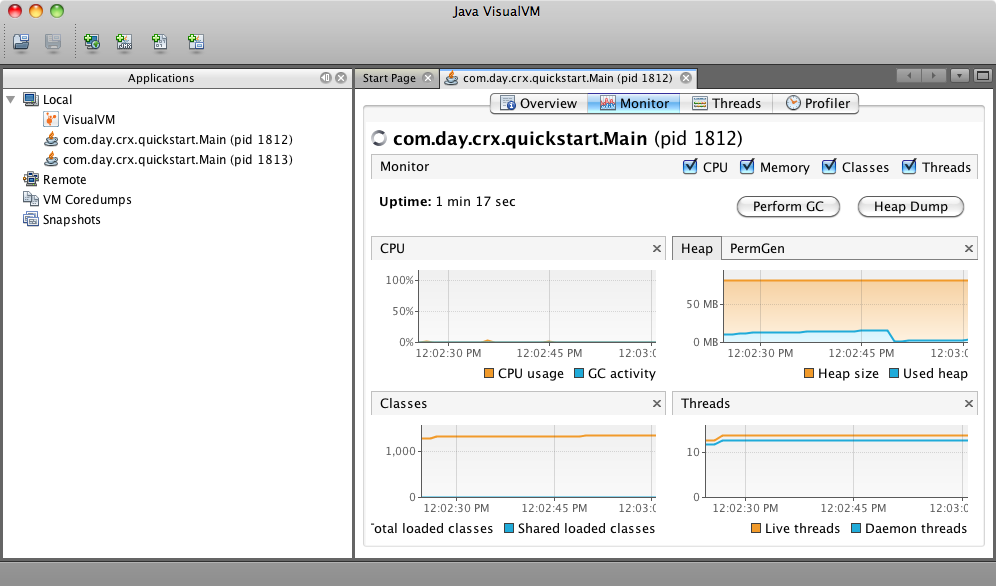Uncheck the Memory checkbox

747,166
